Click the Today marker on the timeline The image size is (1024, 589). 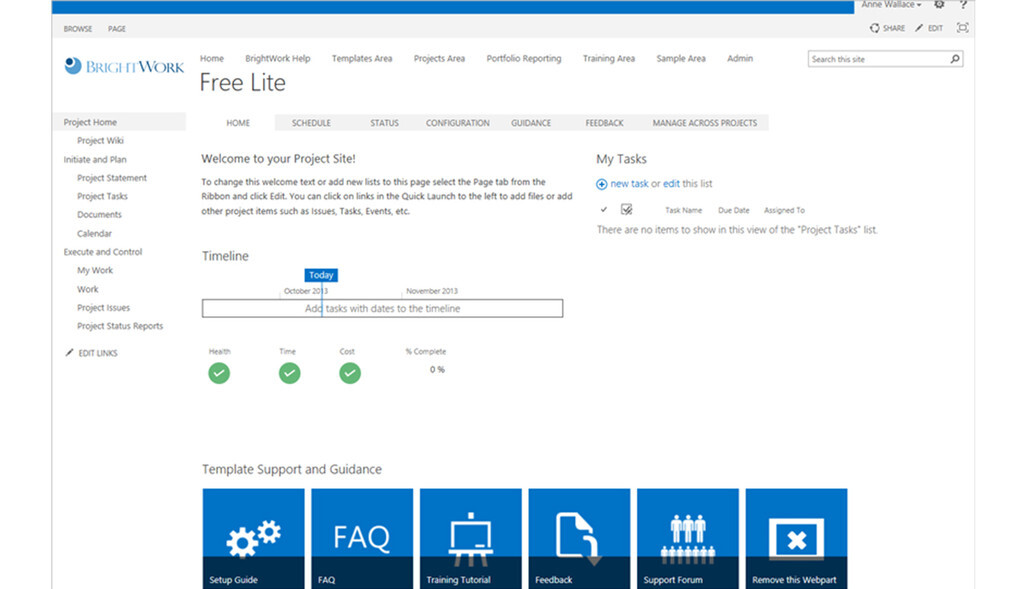(321, 274)
